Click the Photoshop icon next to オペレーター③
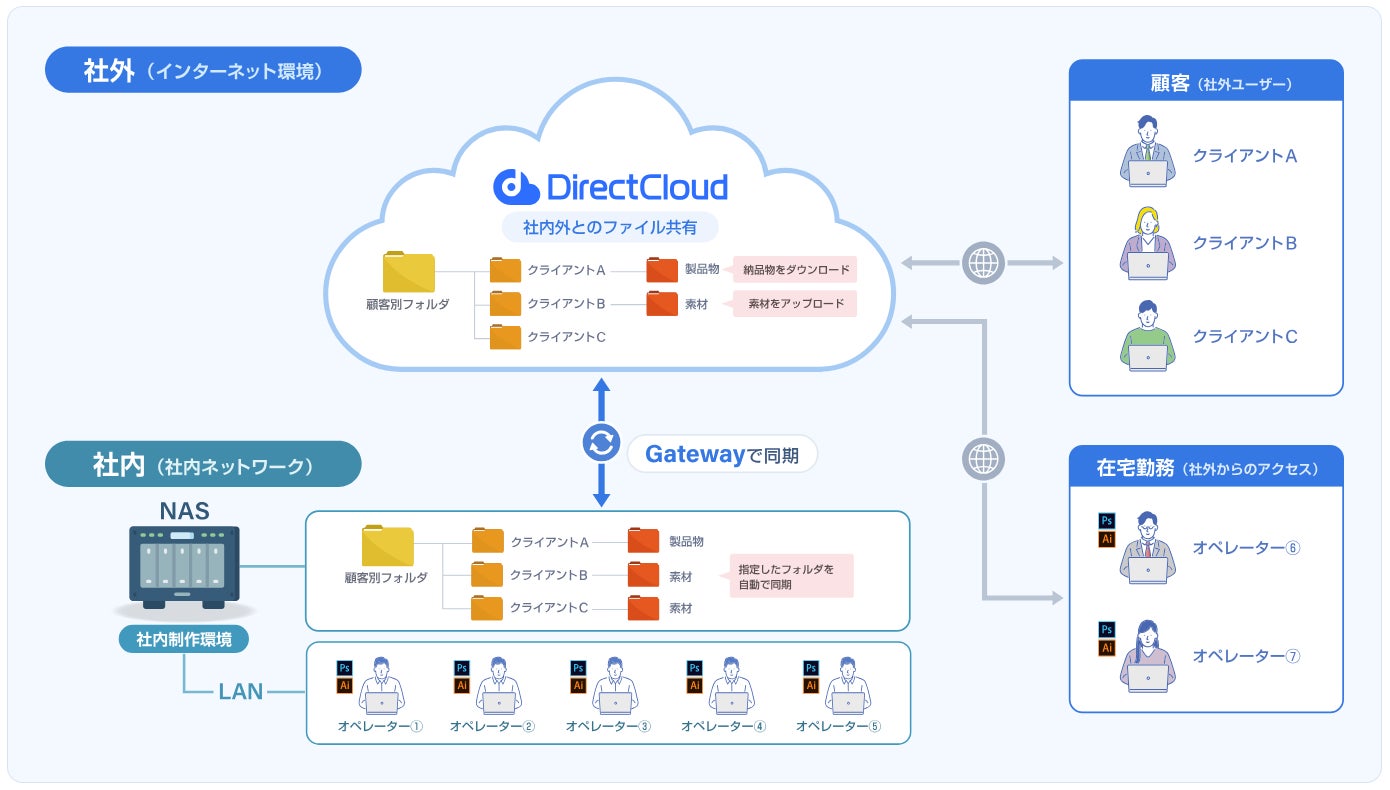The width and height of the screenshot is (1390, 790). pos(578,668)
